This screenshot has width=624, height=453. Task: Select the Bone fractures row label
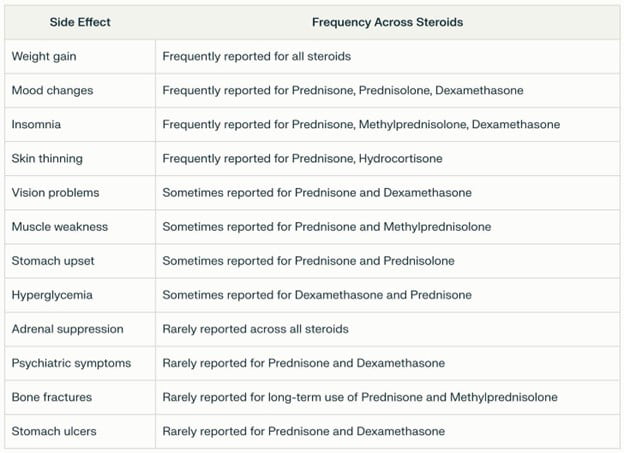click(52, 397)
